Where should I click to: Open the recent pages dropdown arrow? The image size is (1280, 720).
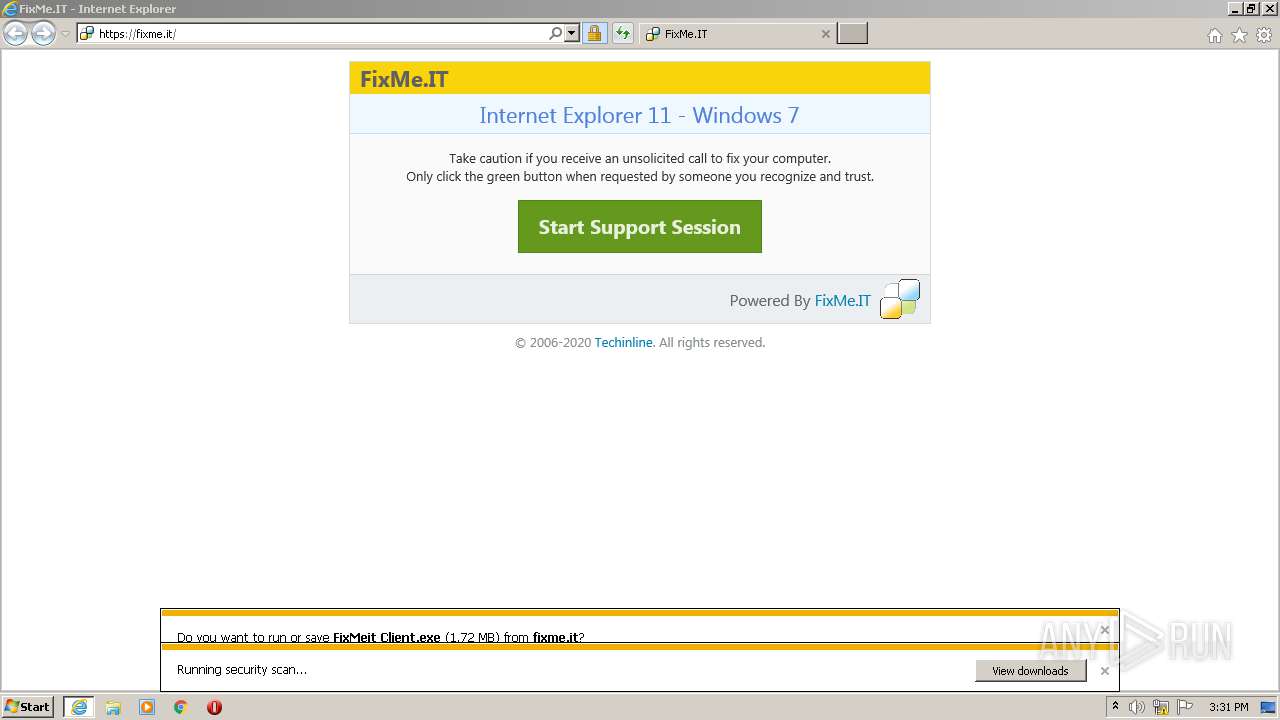pyautogui.click(x=65, y=34)
